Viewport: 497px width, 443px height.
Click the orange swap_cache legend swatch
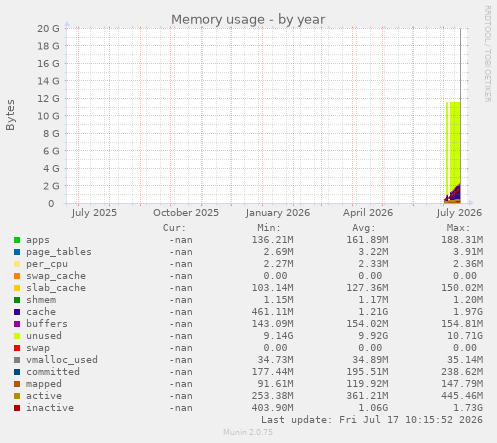(x=17, y=276)
